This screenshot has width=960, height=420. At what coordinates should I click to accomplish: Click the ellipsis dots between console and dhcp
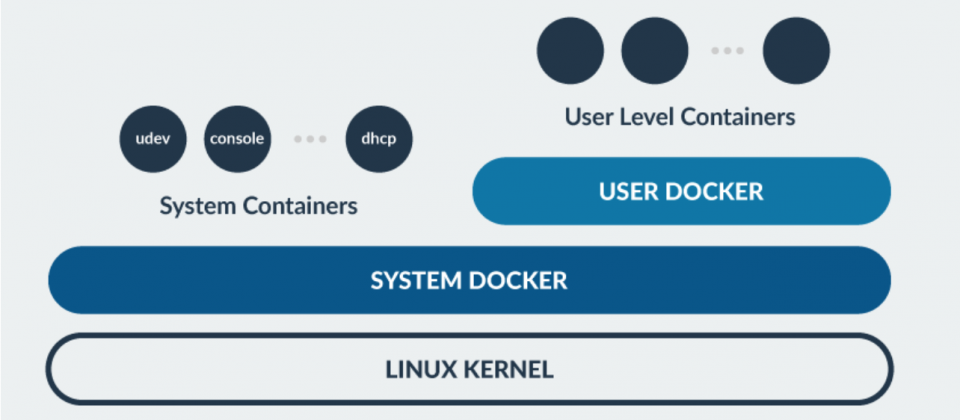[310, 139]
